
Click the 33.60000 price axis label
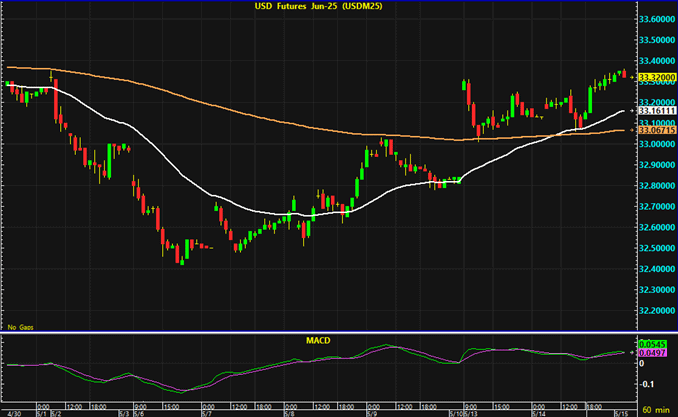(x=656, y=19)
